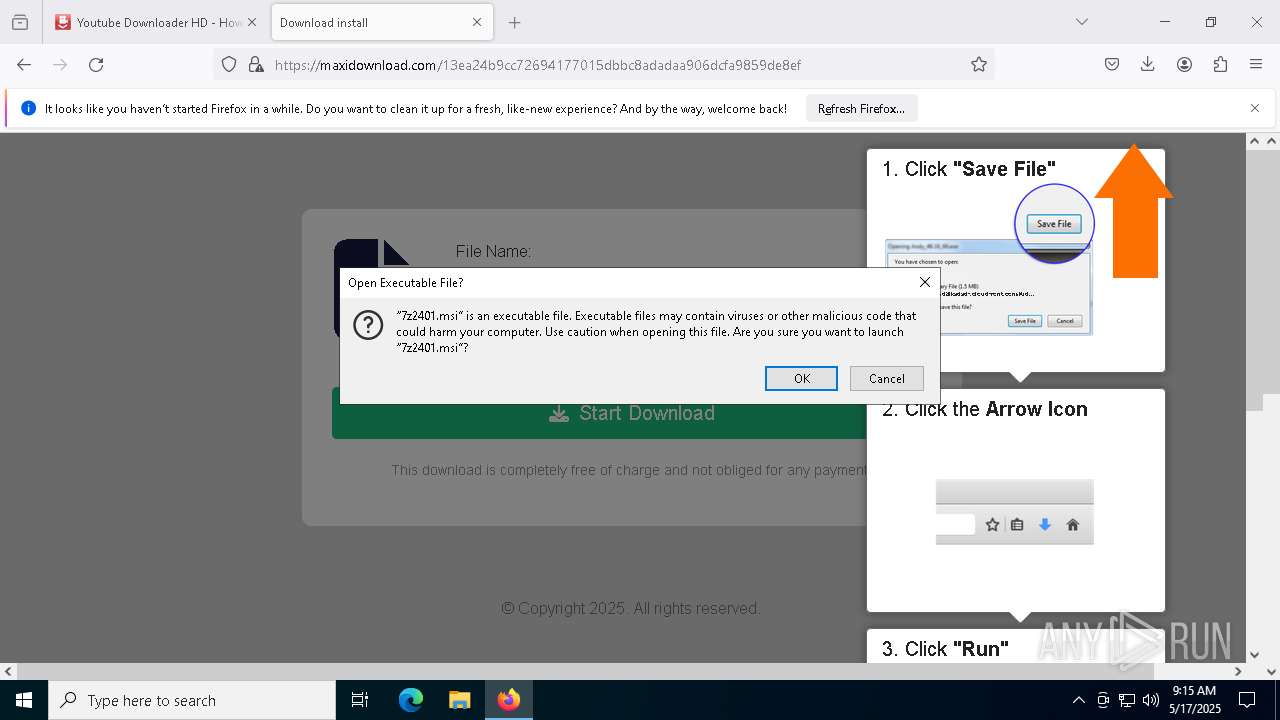
Task: Click the Firefox taskbar icon
Action: click(x=508, y=700)
